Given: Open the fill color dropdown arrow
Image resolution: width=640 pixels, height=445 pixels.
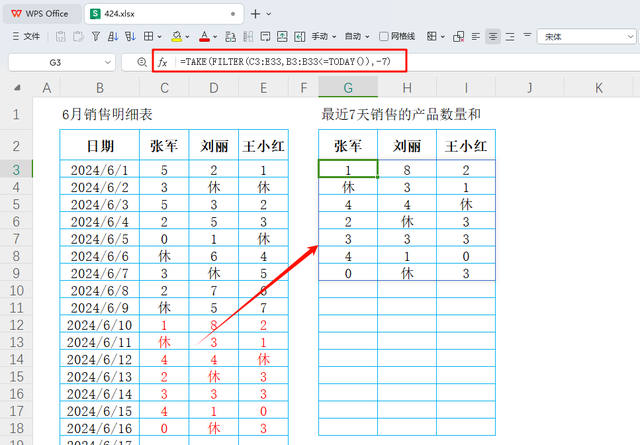Looking at the screenshot, I should tap(187, 37).
